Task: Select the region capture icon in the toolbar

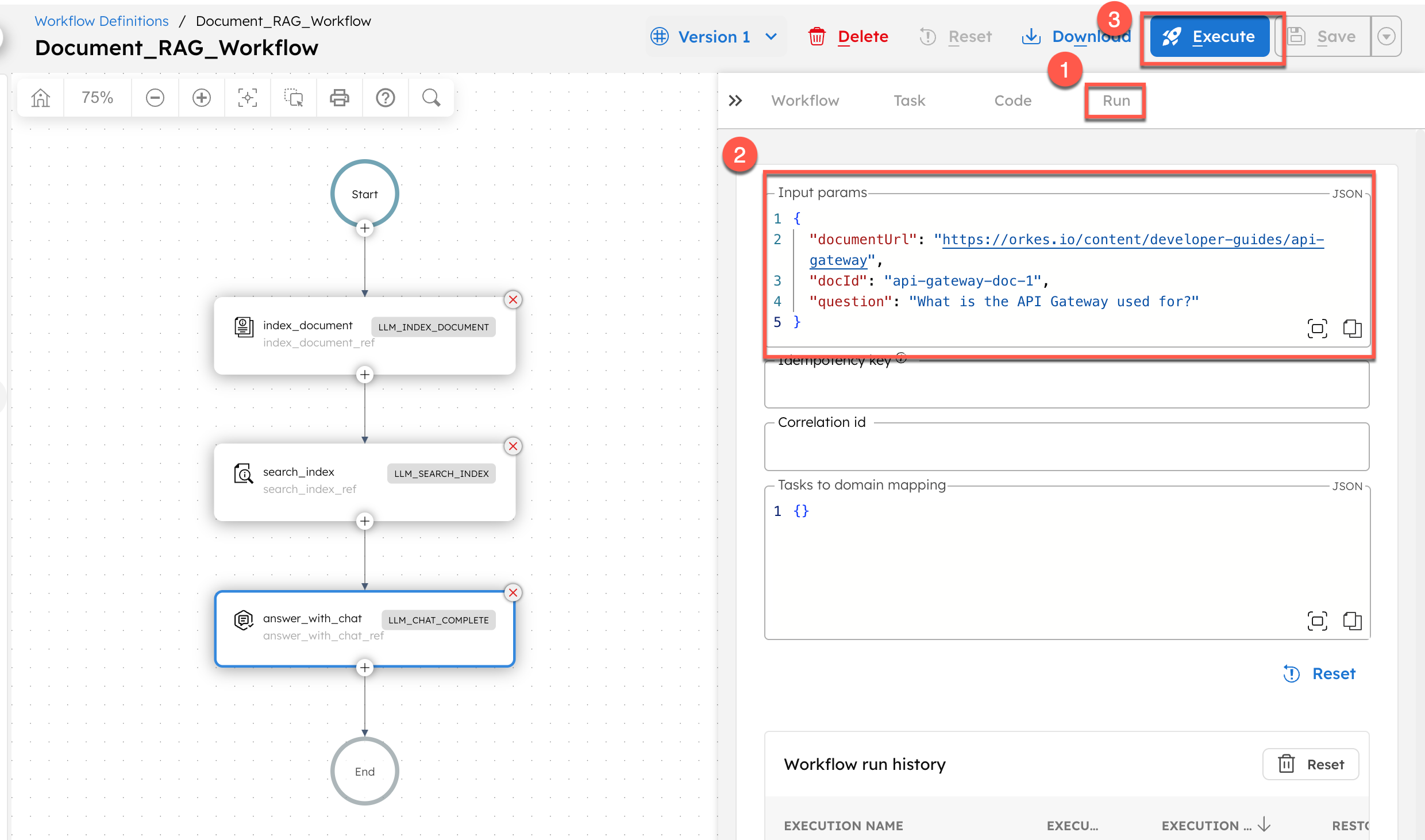Action: point(293,97)
